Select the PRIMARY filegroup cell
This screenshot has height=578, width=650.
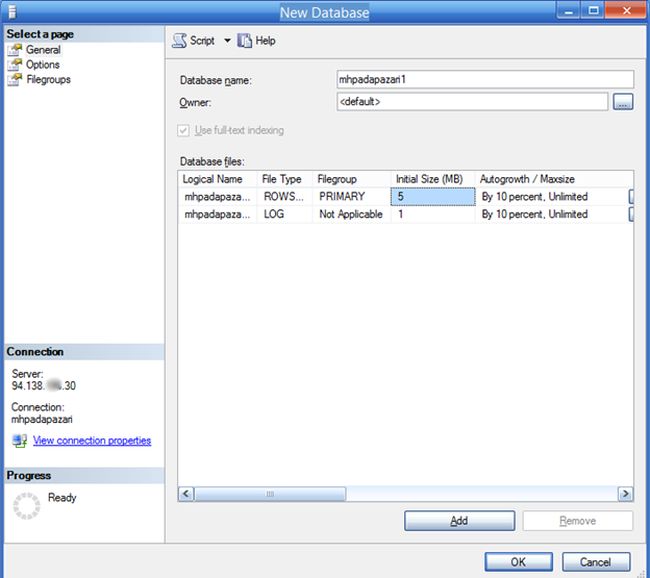tap(352, 197)
